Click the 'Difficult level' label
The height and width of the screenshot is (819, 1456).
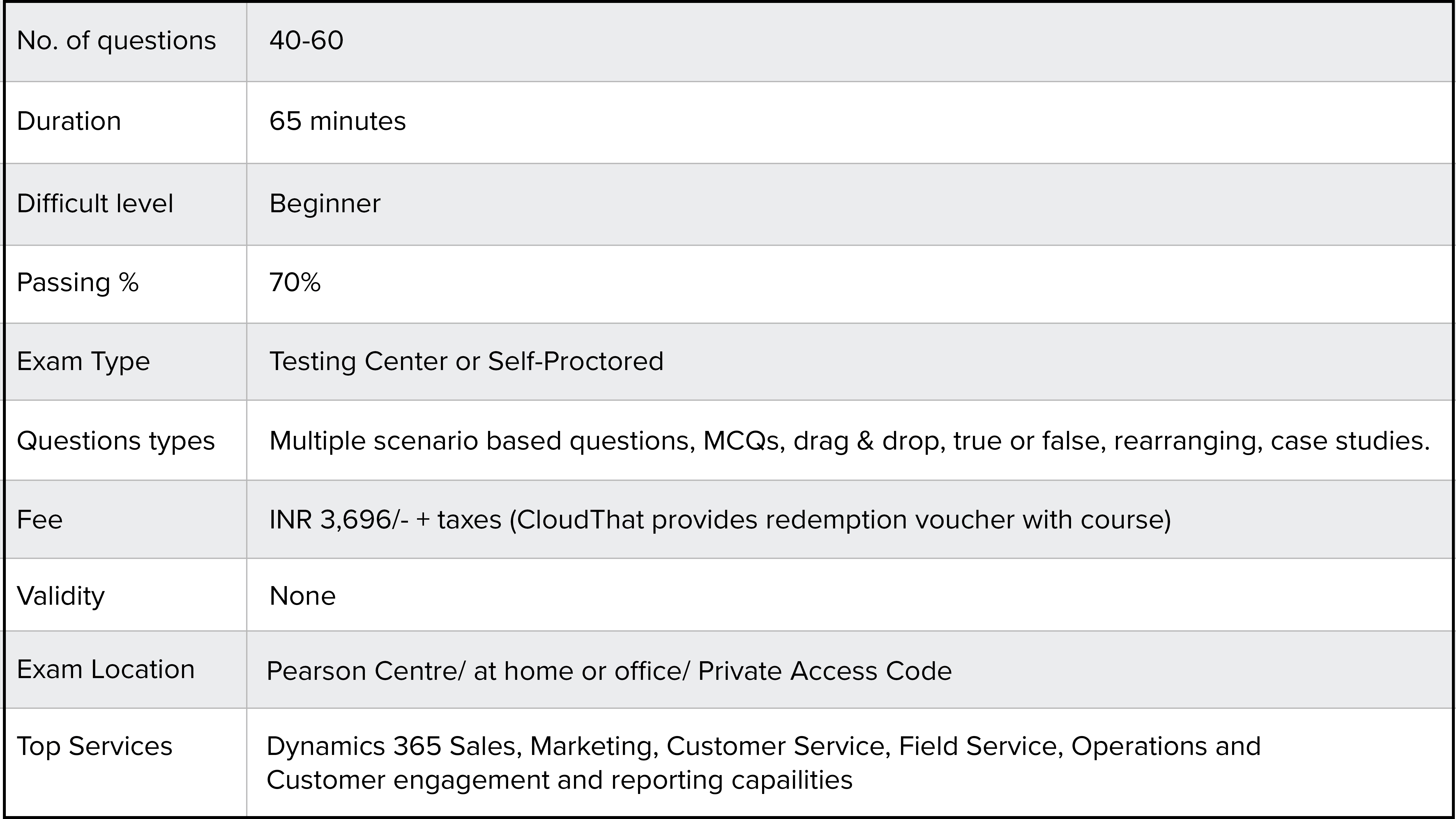coord(95,204)
